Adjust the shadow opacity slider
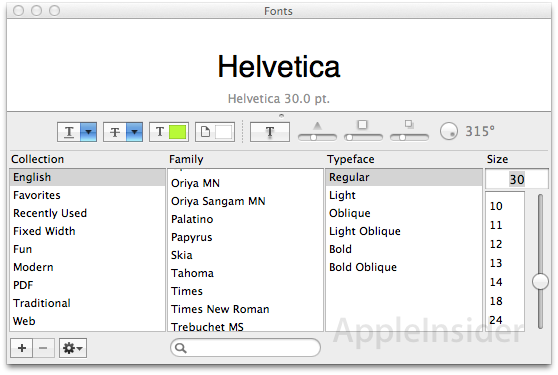Image resolution: width=558 pixels, height=375 pixels. [317, 137]
